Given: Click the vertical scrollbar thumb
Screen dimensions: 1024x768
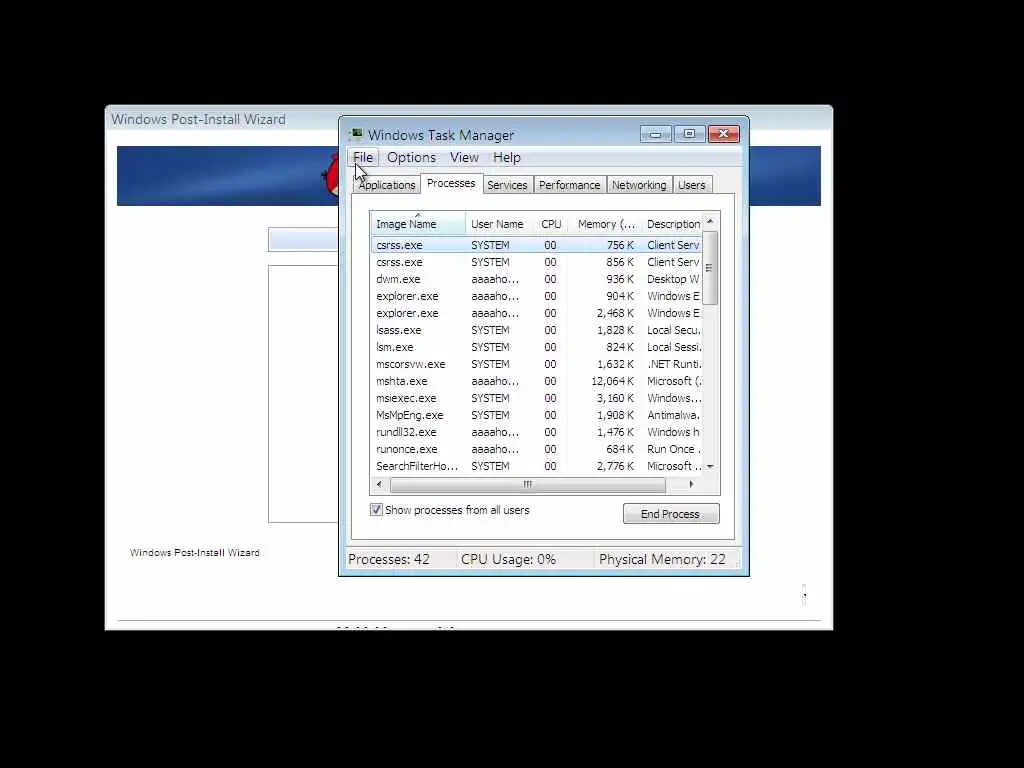Looking at the screenshot, I should click(x=710, y=268).
